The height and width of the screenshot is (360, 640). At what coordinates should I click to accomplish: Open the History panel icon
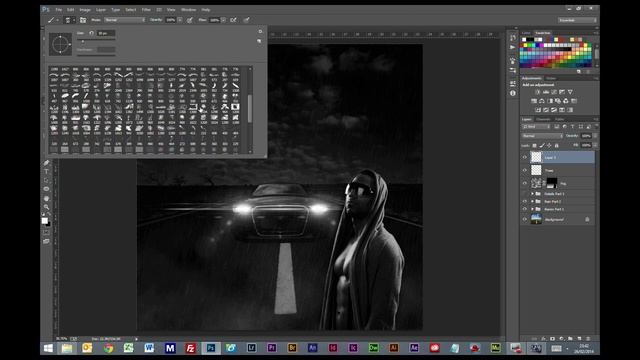pyautogui.click(x=513, y=38)
